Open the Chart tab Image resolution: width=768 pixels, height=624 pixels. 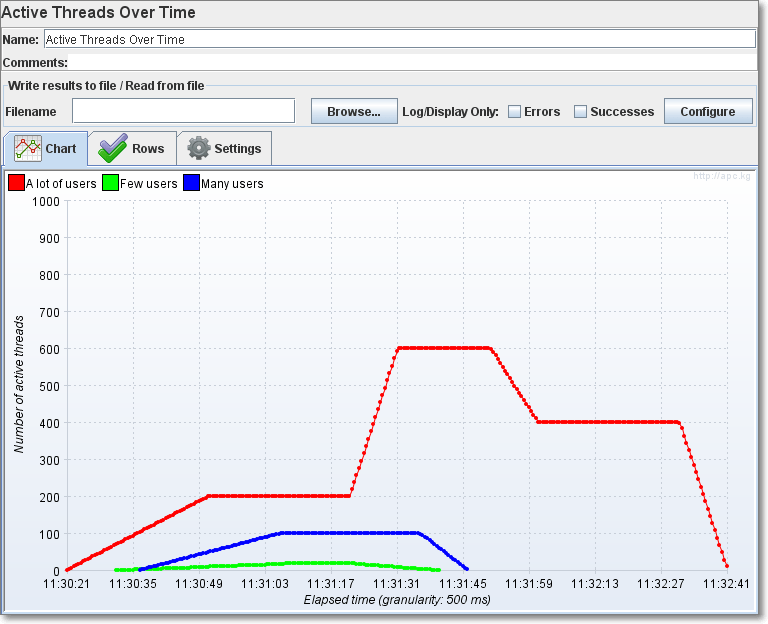pyautogui.click(x=46, y=148)
